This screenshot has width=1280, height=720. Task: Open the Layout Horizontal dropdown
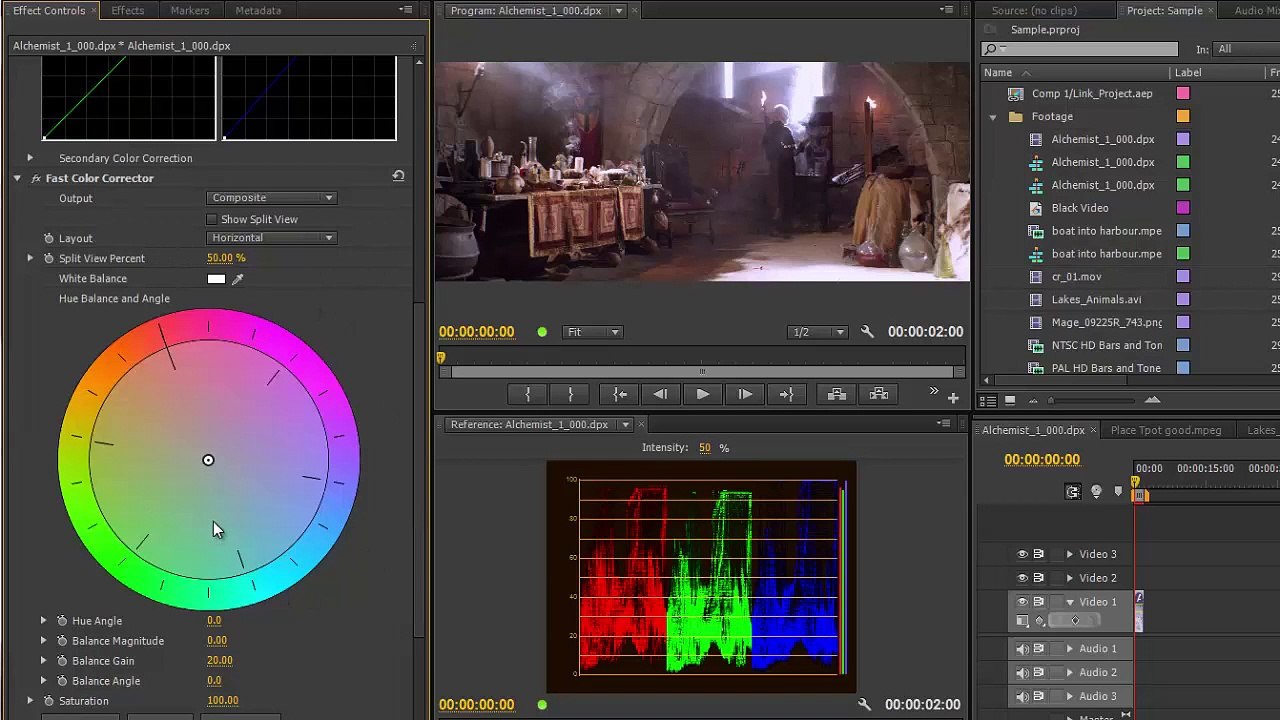(272, 238)
